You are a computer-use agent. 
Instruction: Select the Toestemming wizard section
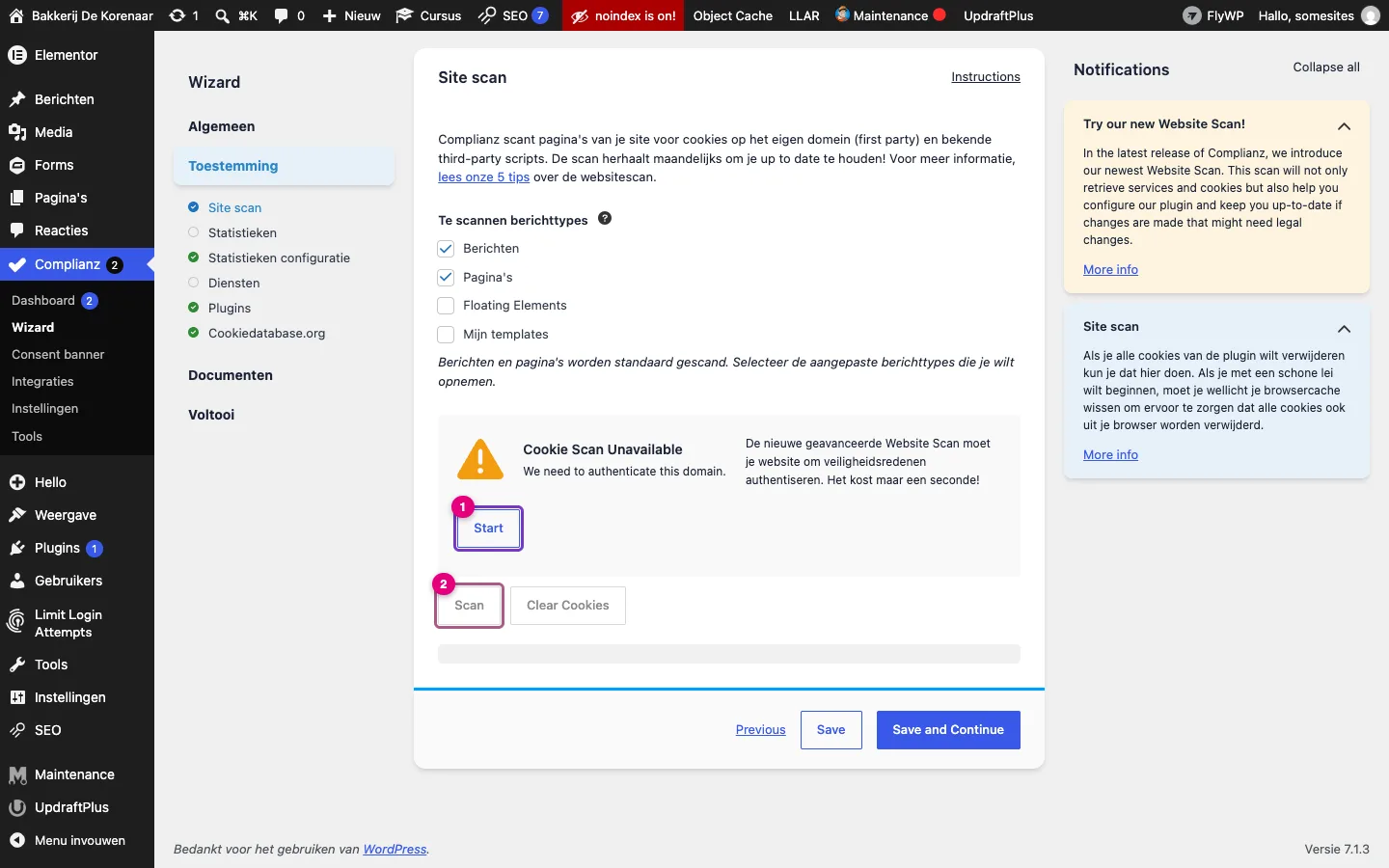[x=284, y=166]
